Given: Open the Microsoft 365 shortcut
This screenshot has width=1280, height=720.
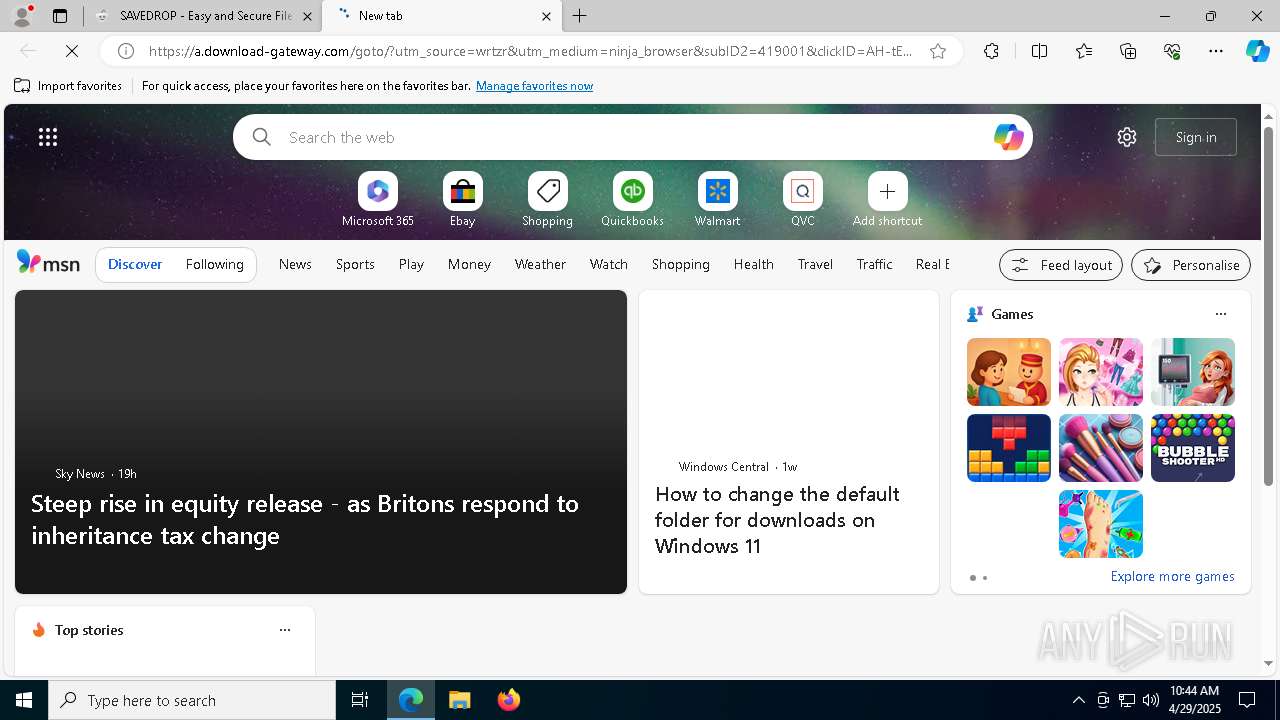Looking at the screenshot, I should point(378,199).
